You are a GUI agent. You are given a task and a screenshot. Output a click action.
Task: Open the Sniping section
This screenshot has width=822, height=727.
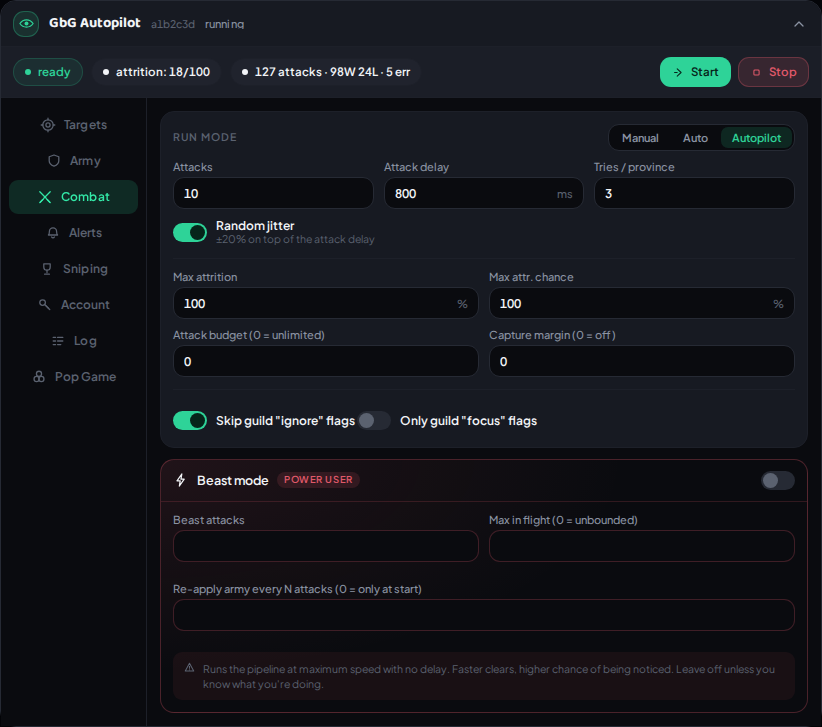pos(73,269)
